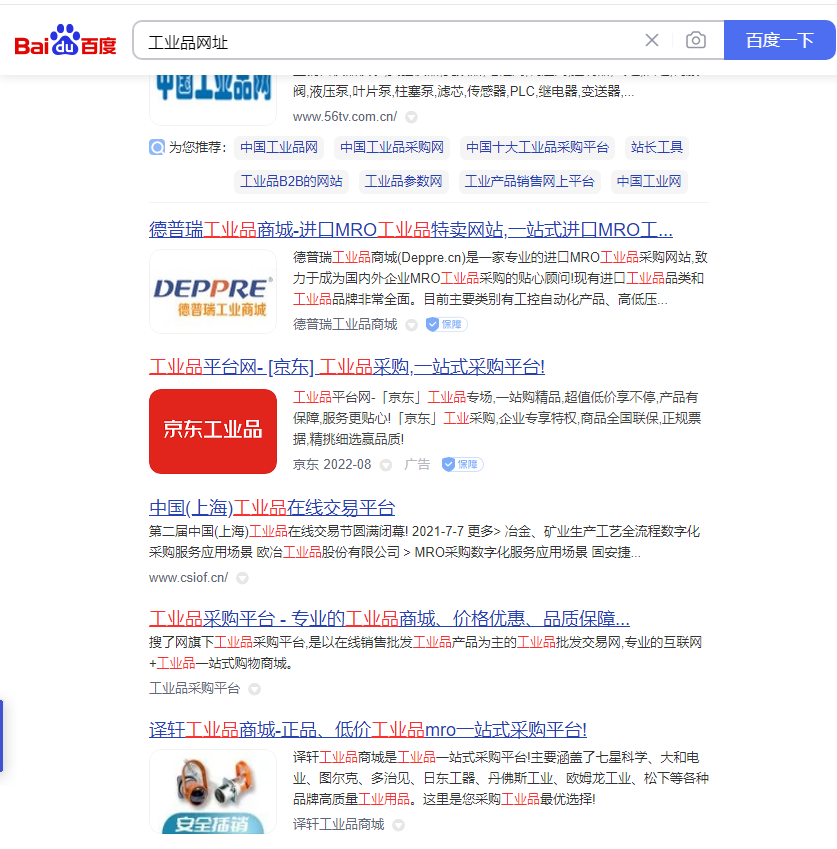This screenshot has width=837, height=849.
Task: Open 中国(上海)工业品在线交易平台 result title
Action: point(272,508)
